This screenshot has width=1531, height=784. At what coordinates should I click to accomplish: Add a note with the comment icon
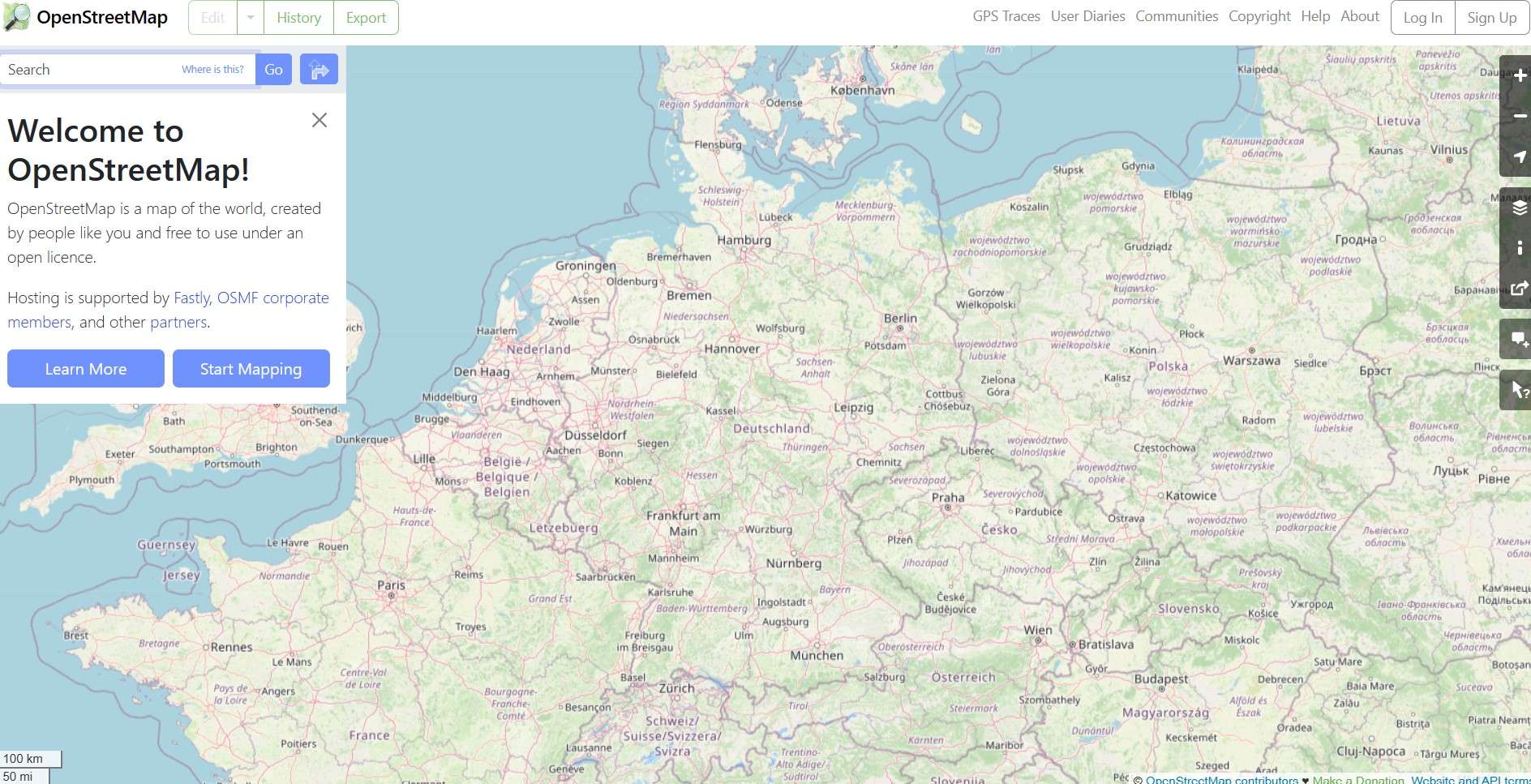(x=1519, y=340)
